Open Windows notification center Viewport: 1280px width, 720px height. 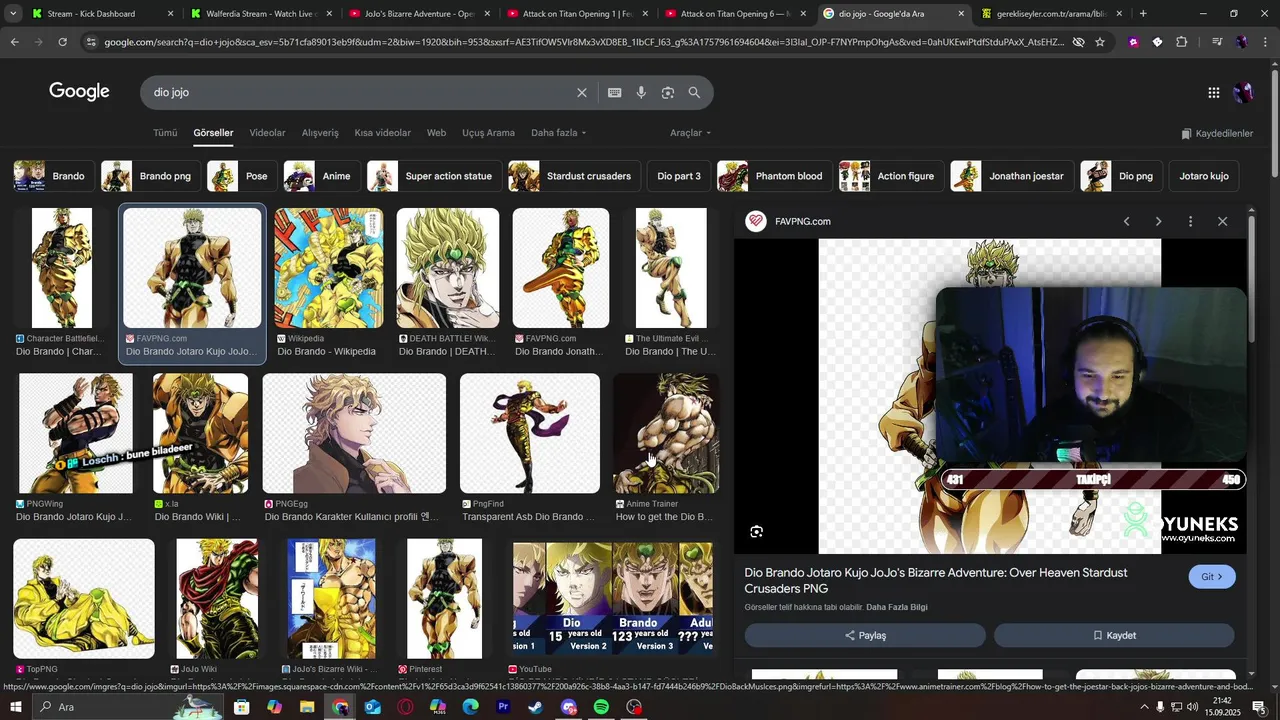(x=1259, y=707)
